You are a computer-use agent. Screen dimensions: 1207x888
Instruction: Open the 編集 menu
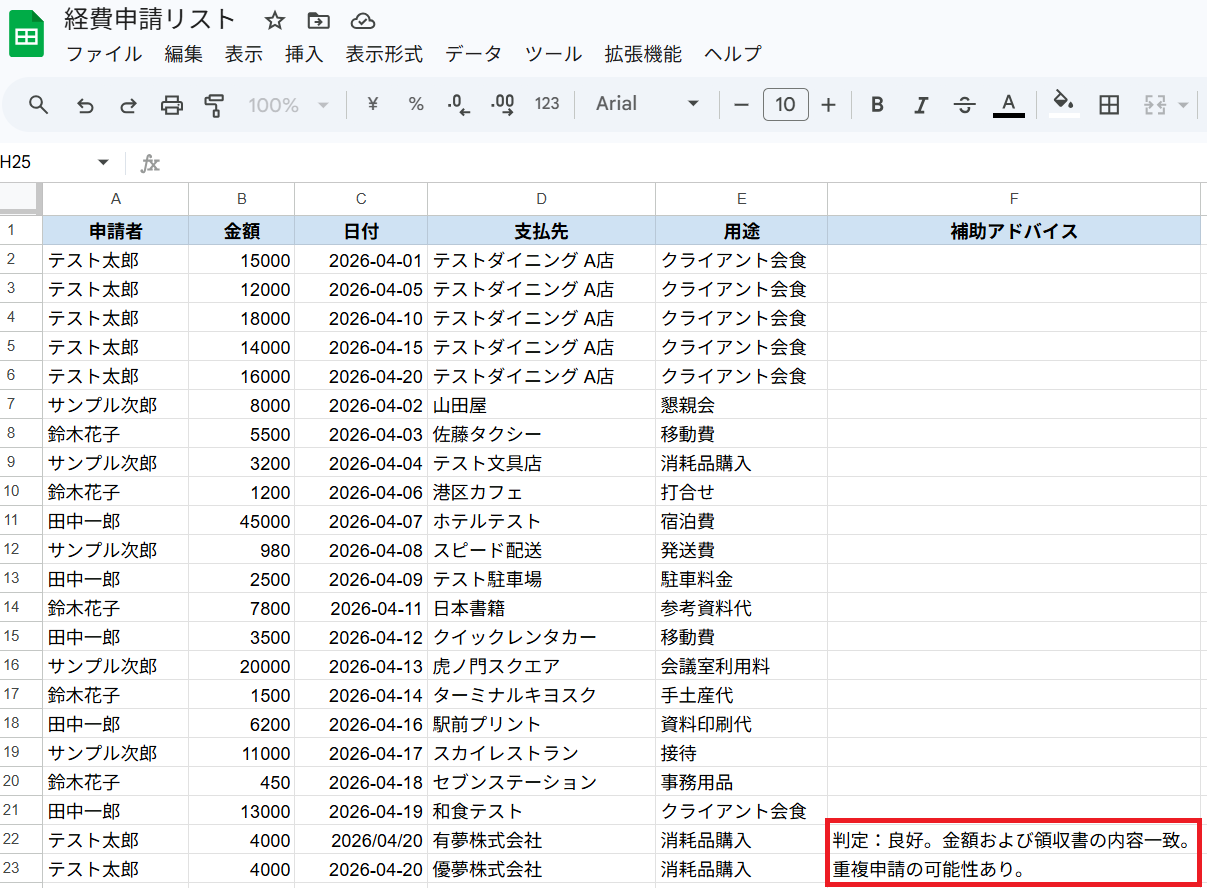coord(183,54)
